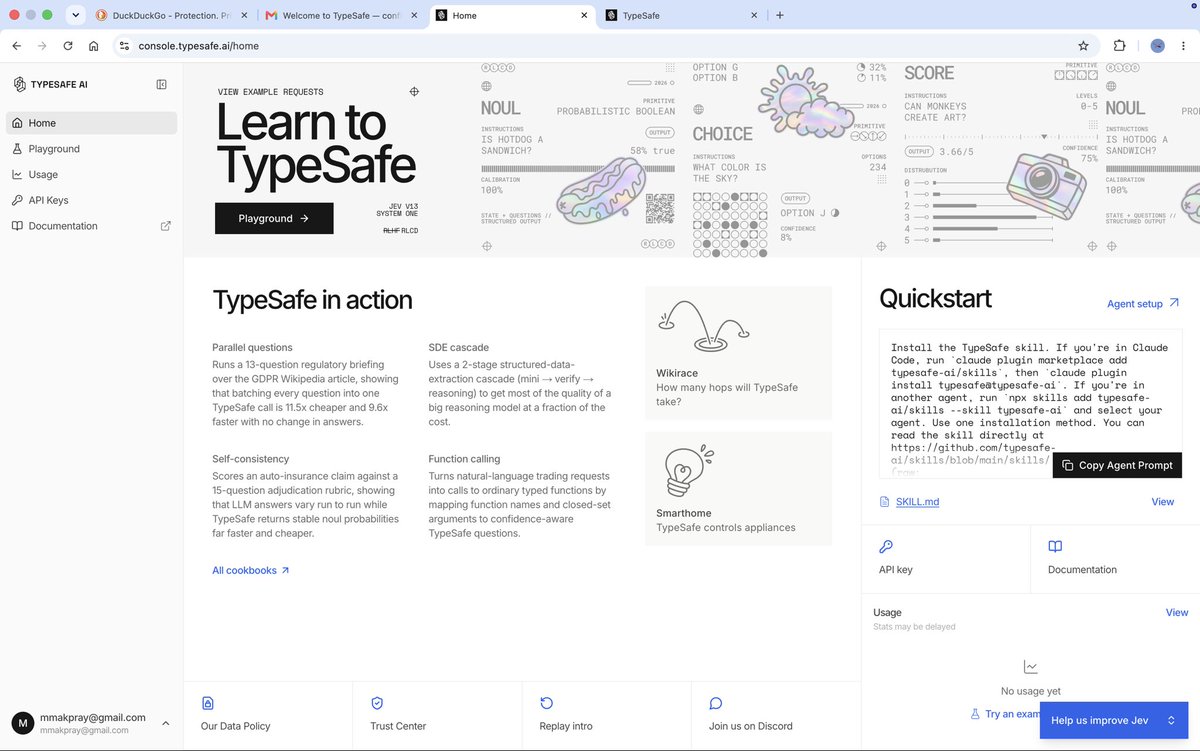This screenshot has width=1200, height=751.
Task: Click the Documentation book icon in sidebar
Action: pos(17,226)
